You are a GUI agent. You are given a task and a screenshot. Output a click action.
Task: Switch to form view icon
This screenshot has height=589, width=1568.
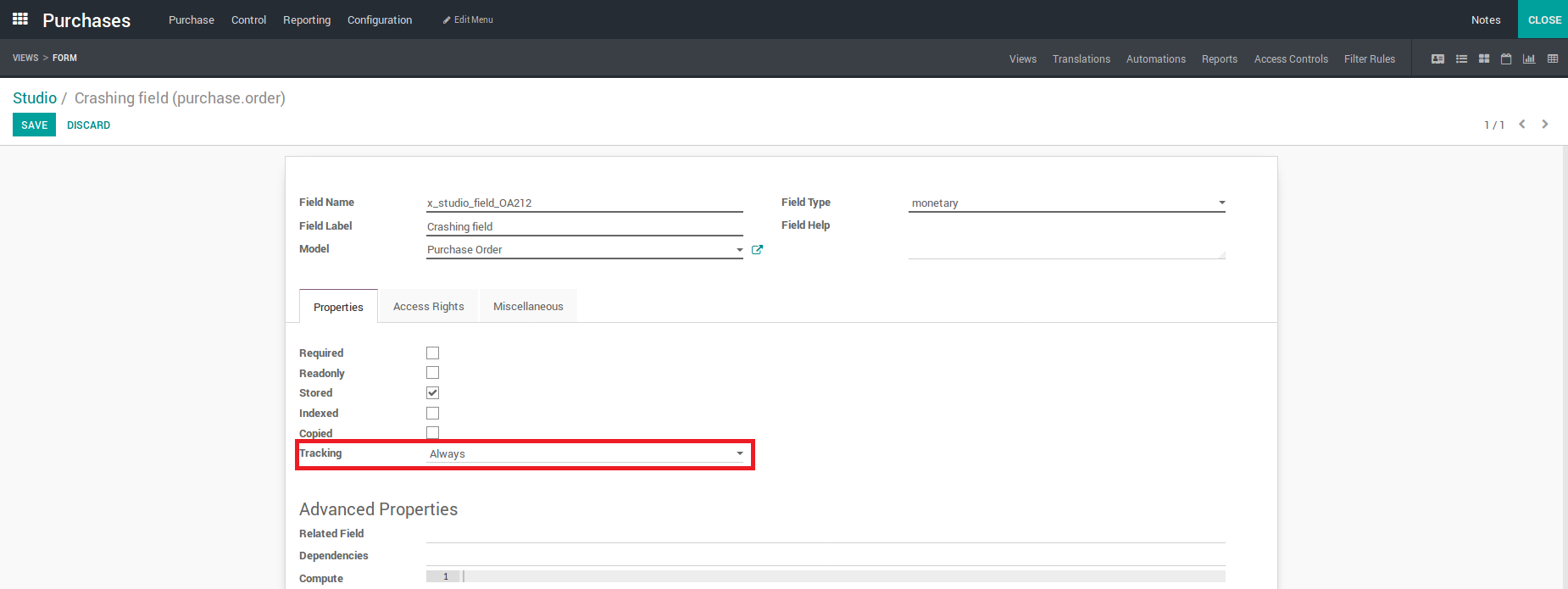click(1437, 58)
